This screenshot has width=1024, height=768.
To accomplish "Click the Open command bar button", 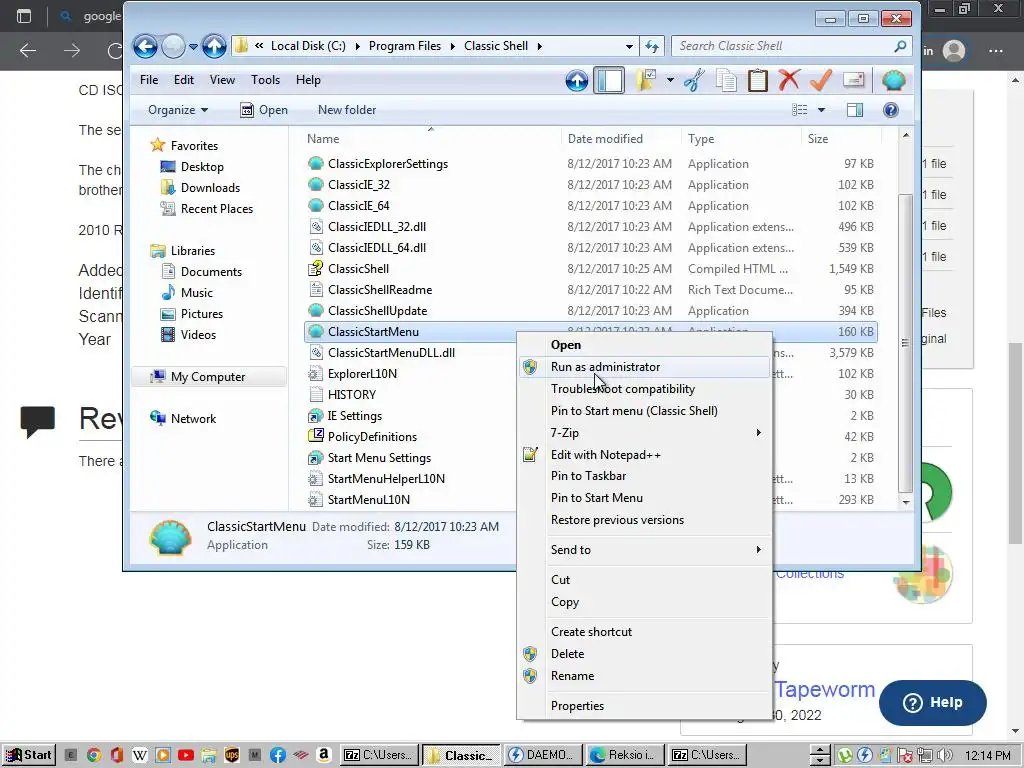I will coord(264,110).
